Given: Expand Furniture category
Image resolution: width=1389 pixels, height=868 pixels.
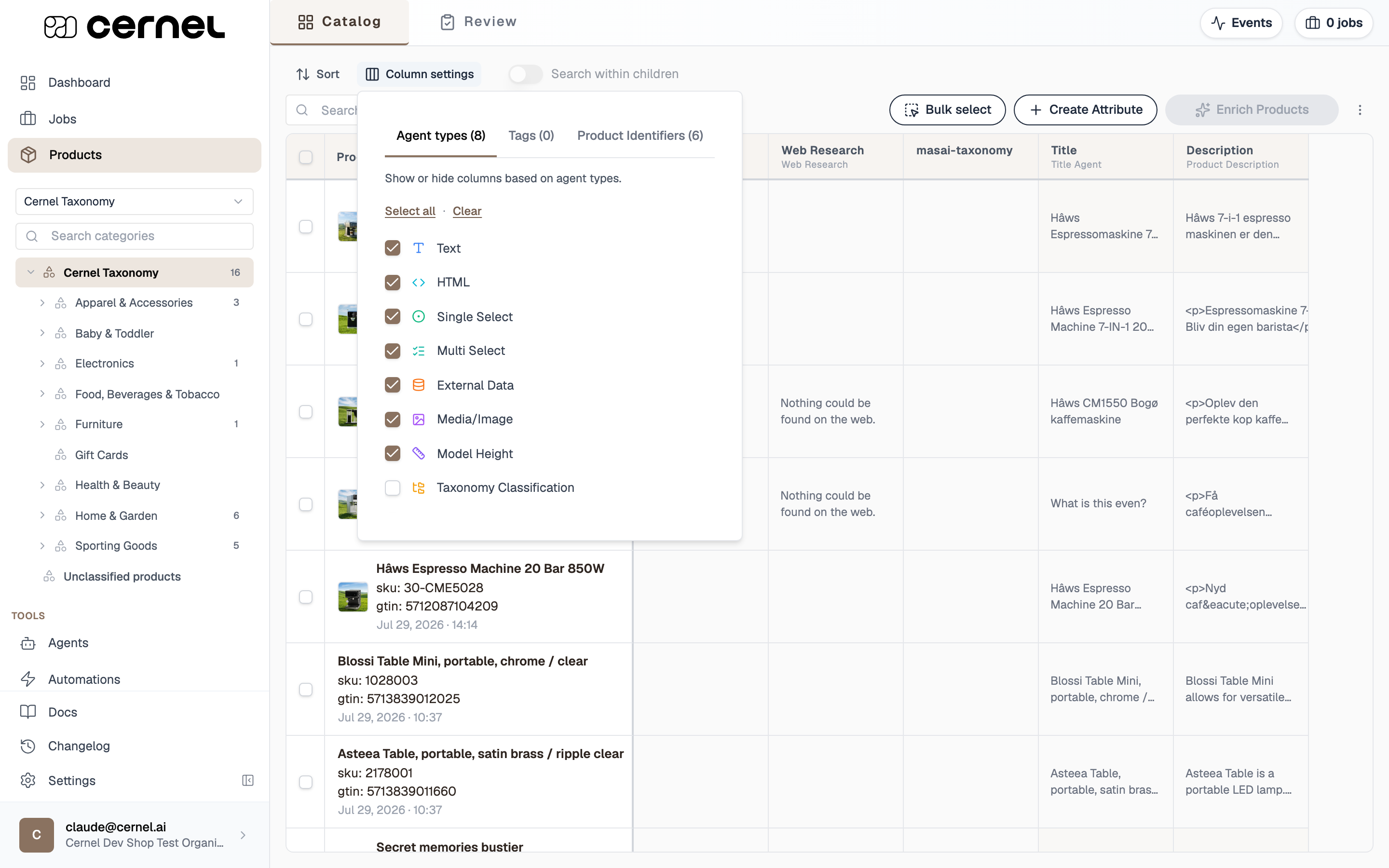Looking at the screenshot, I should (42, 424).
